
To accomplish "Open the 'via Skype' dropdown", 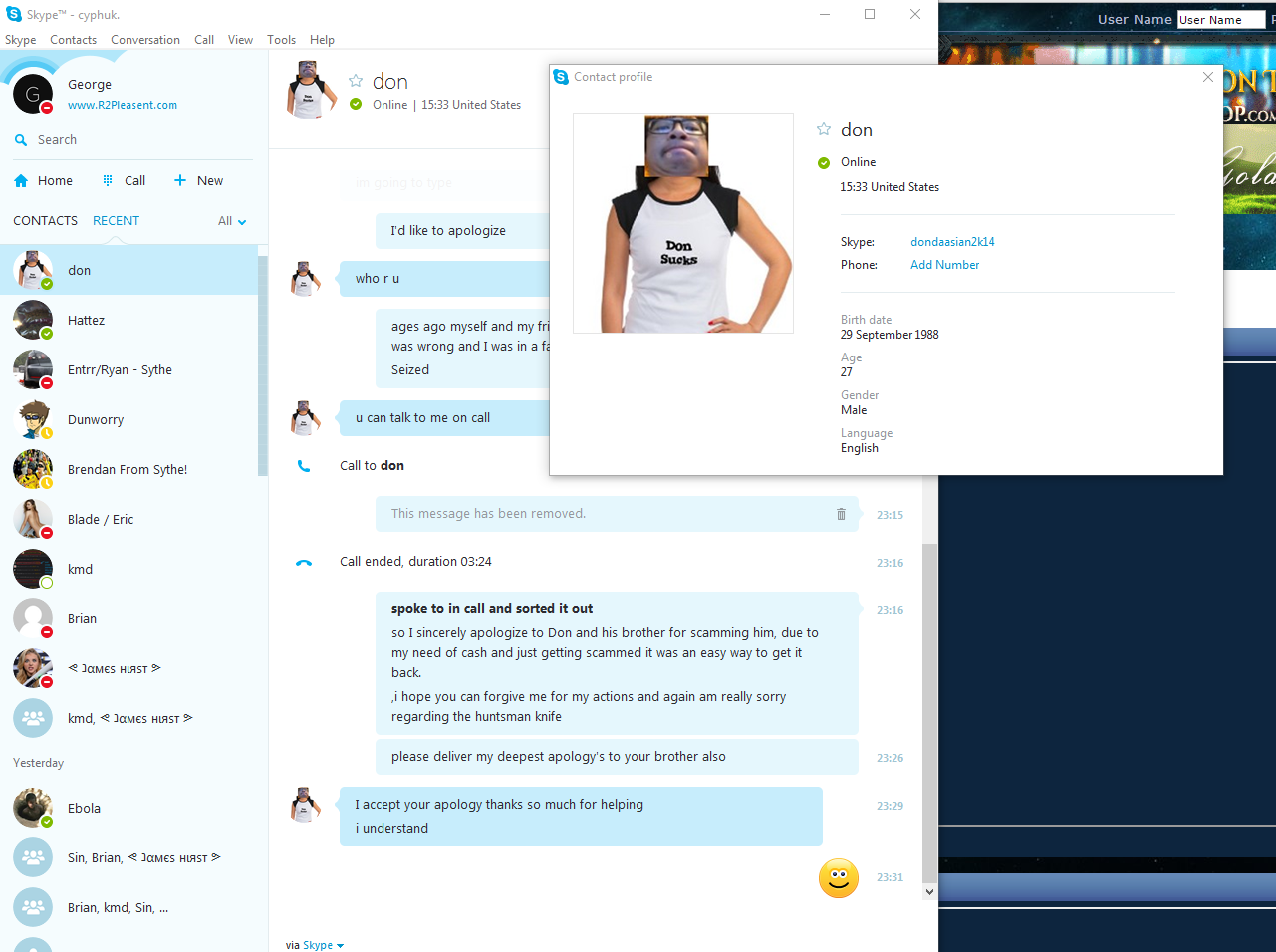I will click(x=315, y=945).
